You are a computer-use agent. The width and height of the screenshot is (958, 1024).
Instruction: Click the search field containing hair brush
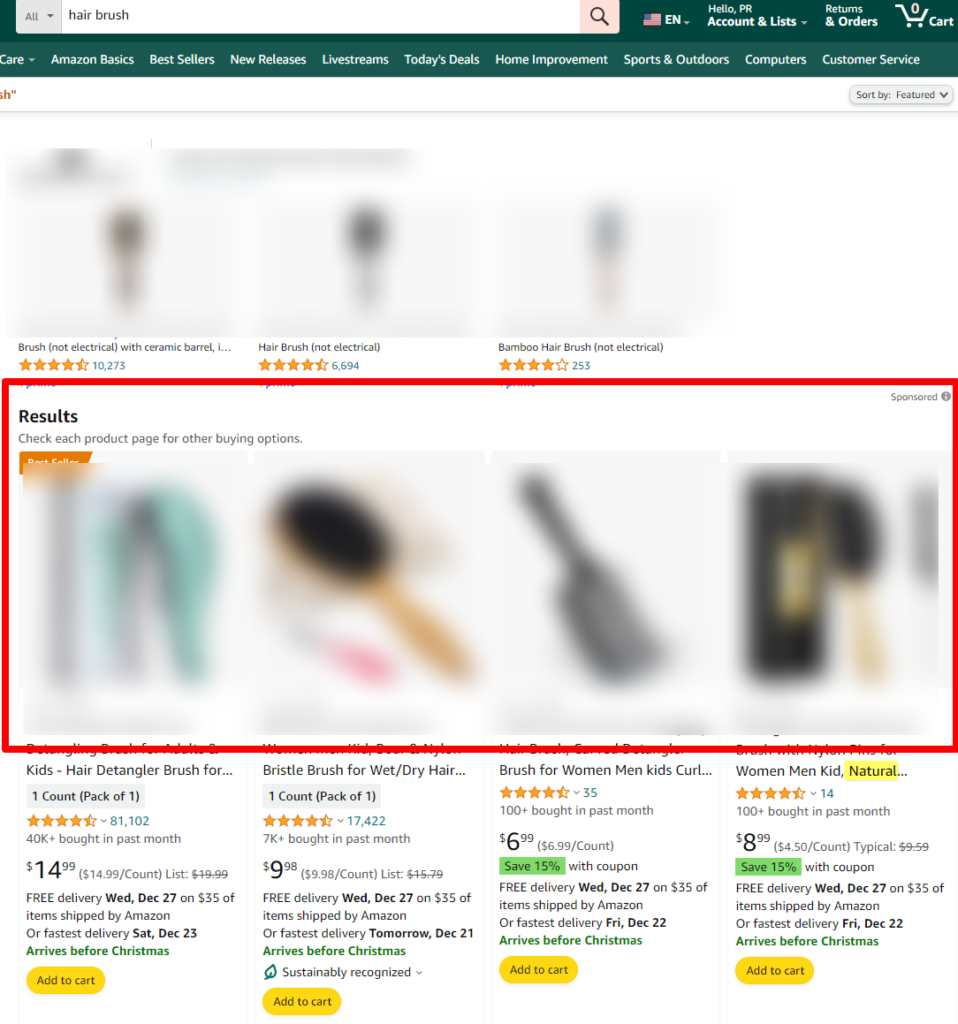click(x=320, y=16)
